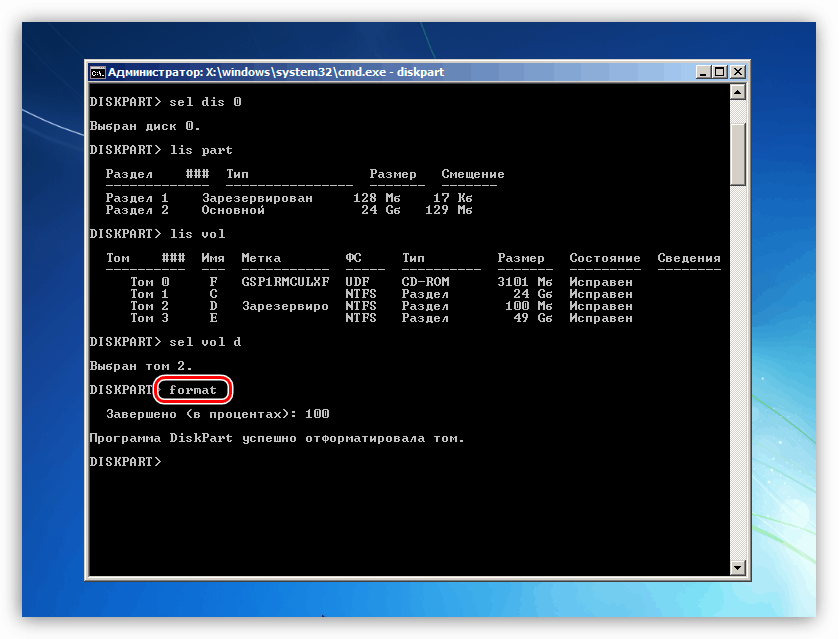This screenshot has width=838, height=639.
Task: Click 'Завершено (в процентах): 100' line
Action: pyautogui.click(x=218, y=414)
